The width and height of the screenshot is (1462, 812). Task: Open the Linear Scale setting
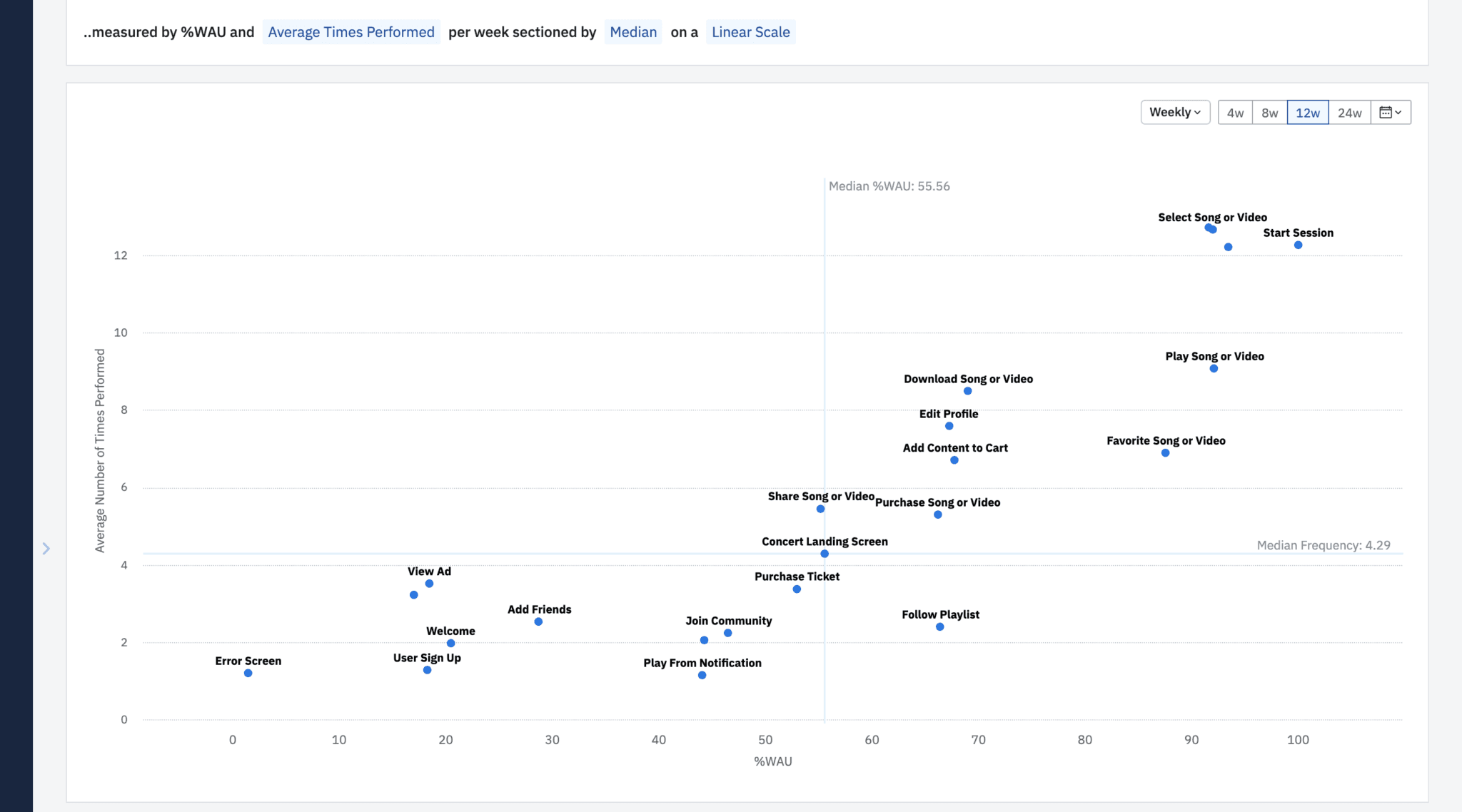(x=750, y=31)
